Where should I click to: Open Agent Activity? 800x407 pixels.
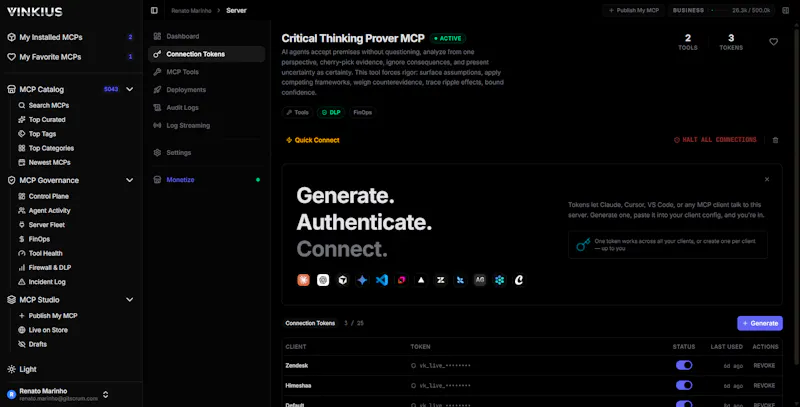[x=49, y=210]
